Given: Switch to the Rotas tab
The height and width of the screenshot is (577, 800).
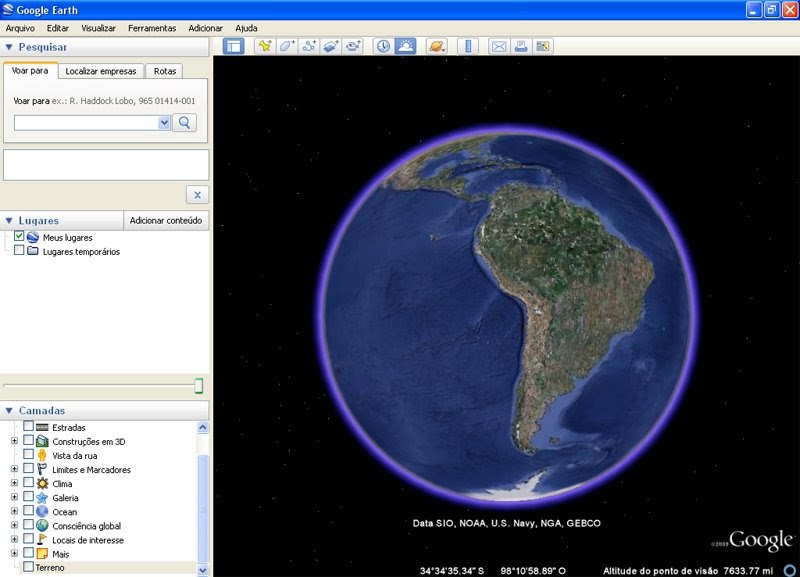Looking at the screenshot, I should pos(165,71).
